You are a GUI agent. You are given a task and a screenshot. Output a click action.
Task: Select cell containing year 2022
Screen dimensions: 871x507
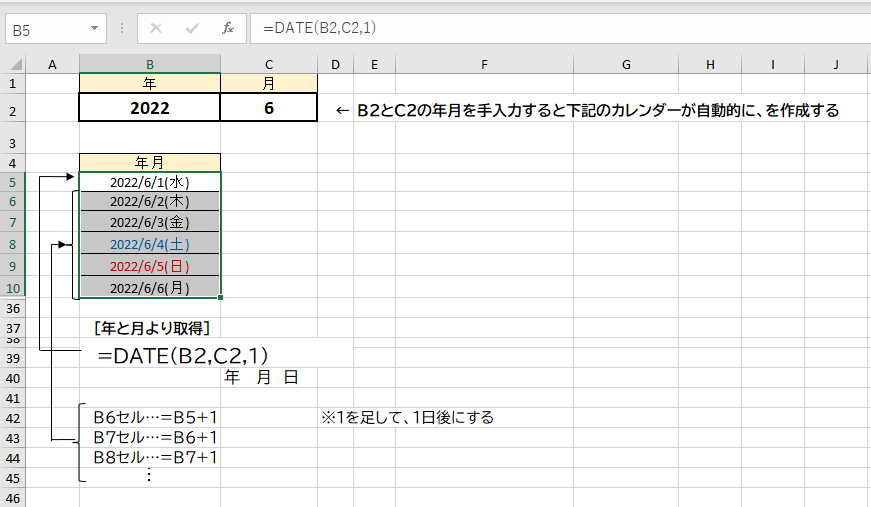point(149,109)
